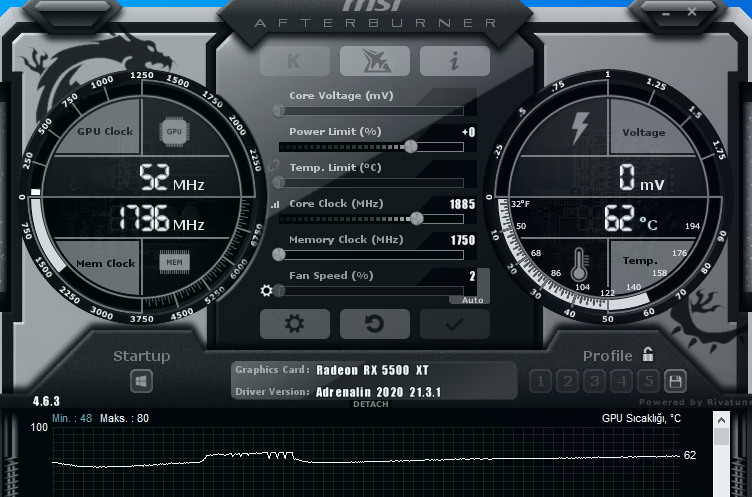Click the MEM chip icon in left gauge
Viewport: 752px width, 497px height.
pyautogui.click(x=174, y=262)
